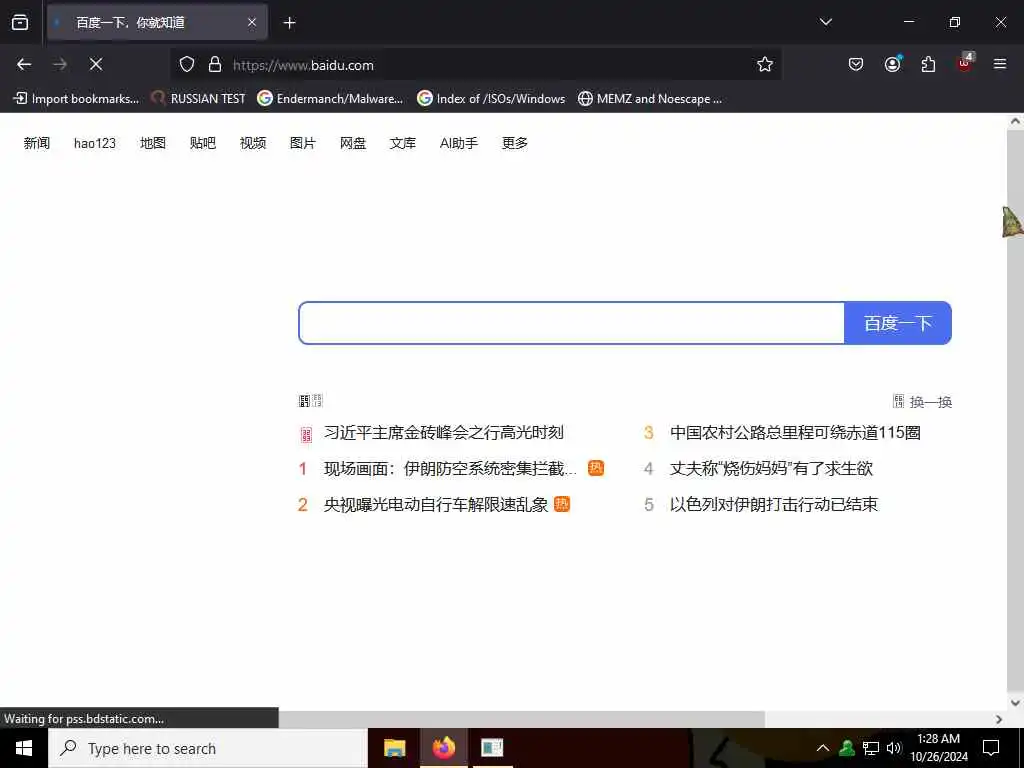Bookmark this page with the star

[x=765, y=64]
